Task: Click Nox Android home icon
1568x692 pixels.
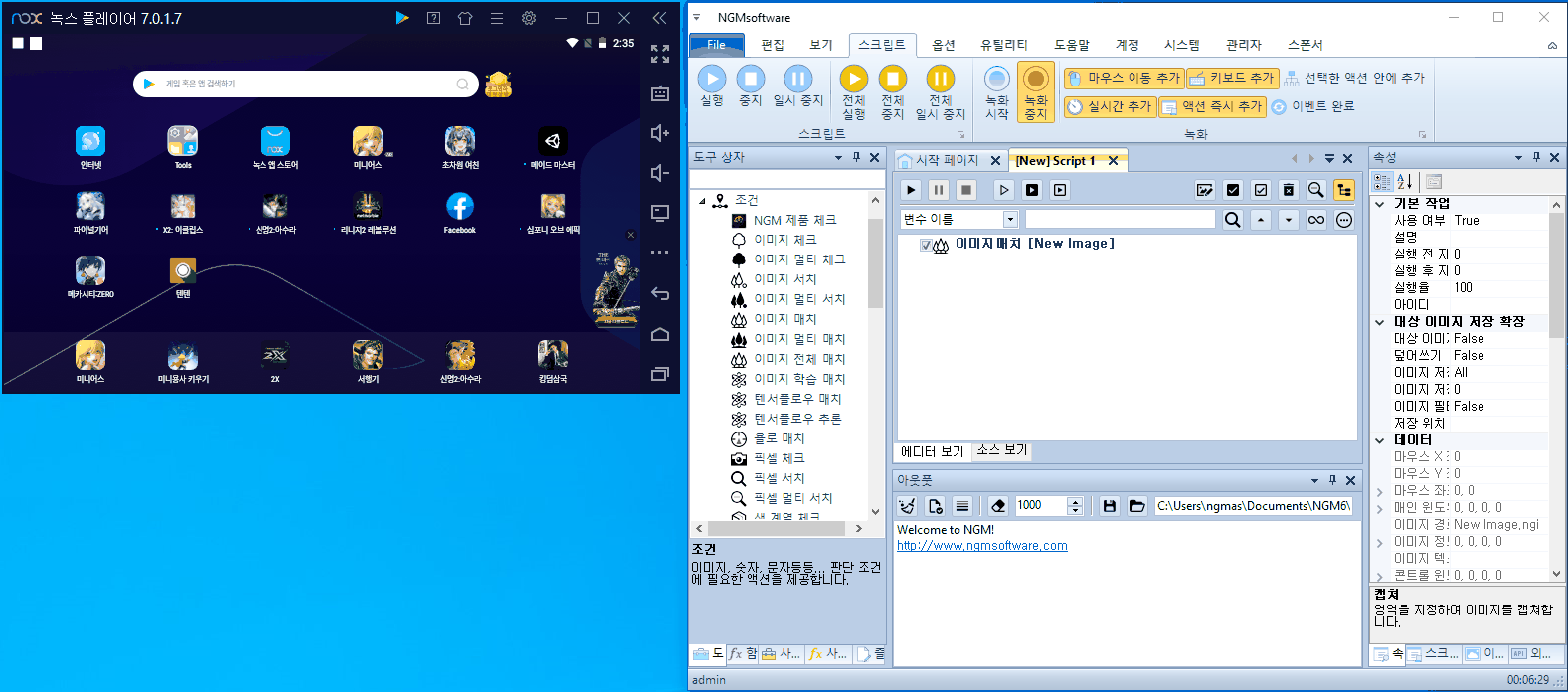Action: [660, 334]
